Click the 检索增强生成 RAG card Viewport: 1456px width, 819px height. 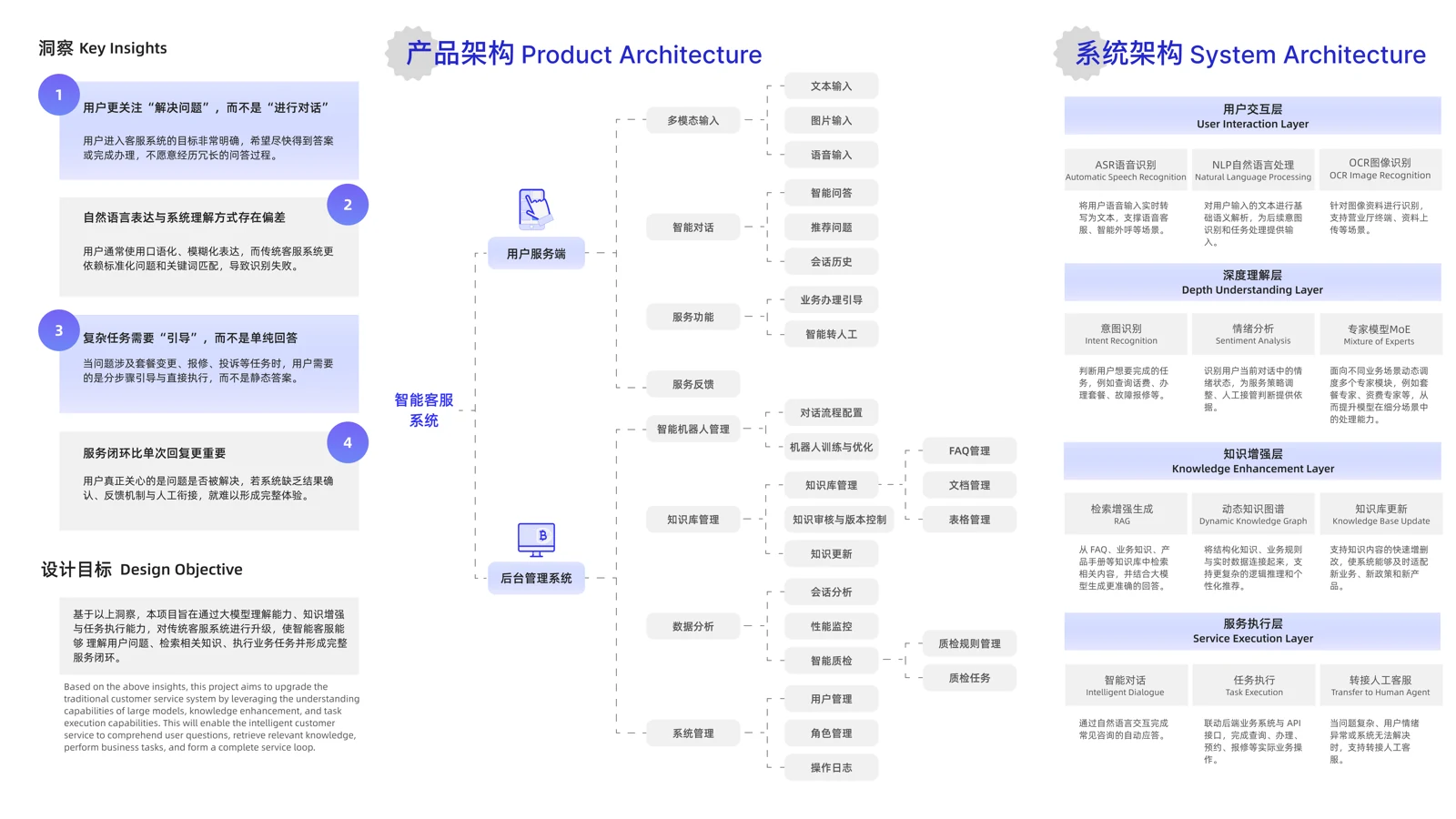(x=1126, y=514)
